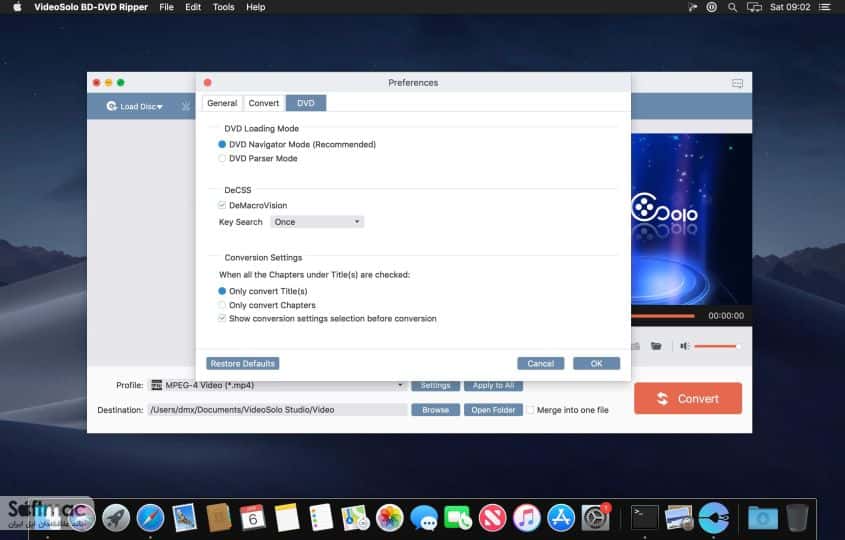Viewport: 845px width, 540px height.
Task: Switch to the Convert preferences tab
Action: [264, 103]
